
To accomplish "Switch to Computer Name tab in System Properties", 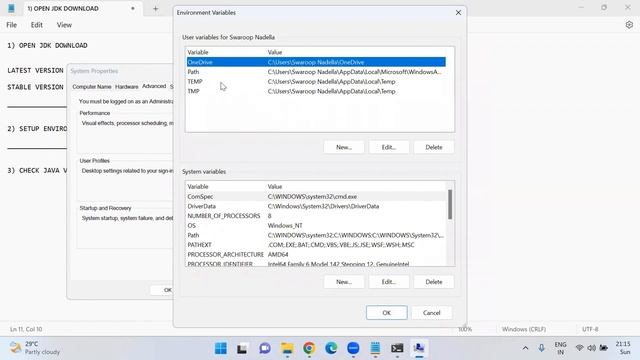I will pos(91,87).
